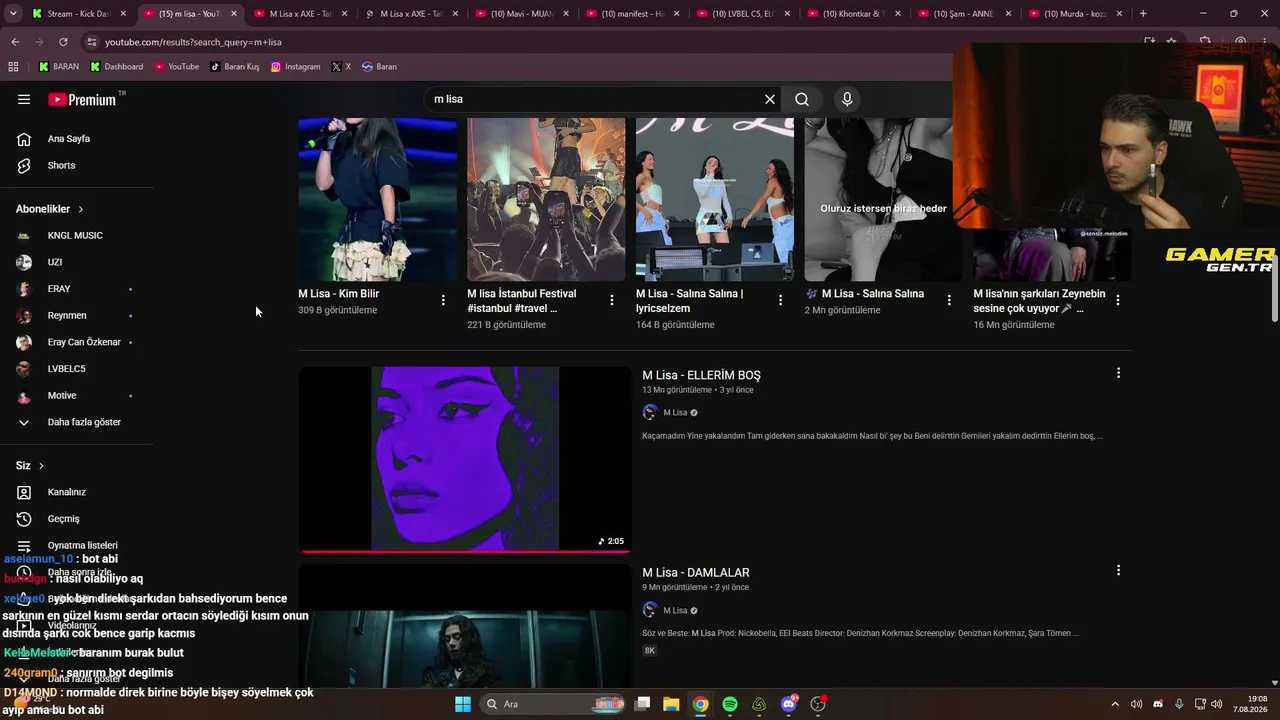Go to the YouTube Premium home logo
Image resolution: width=1280 pixels, height=720 pixels.
(x=82, y=99)
